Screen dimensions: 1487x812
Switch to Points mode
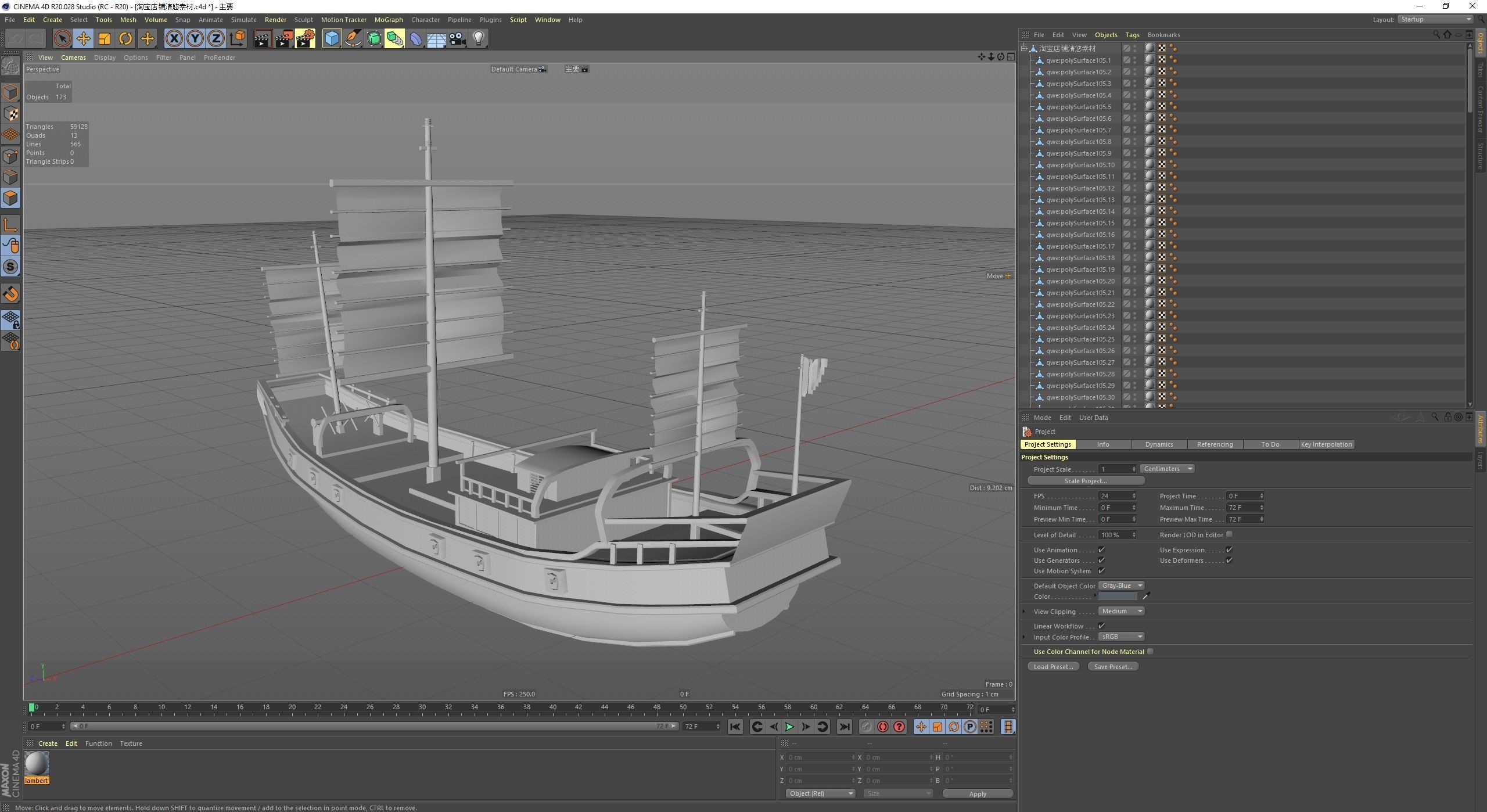pos(10,156)
